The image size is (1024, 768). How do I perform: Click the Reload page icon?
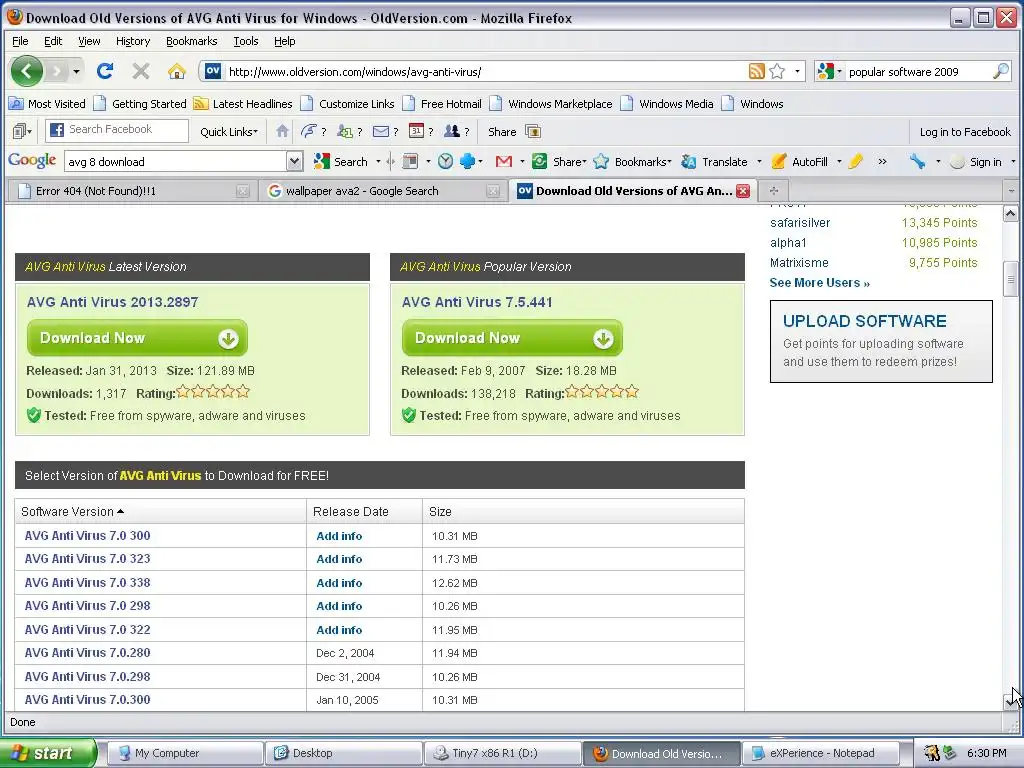[105, 71]
